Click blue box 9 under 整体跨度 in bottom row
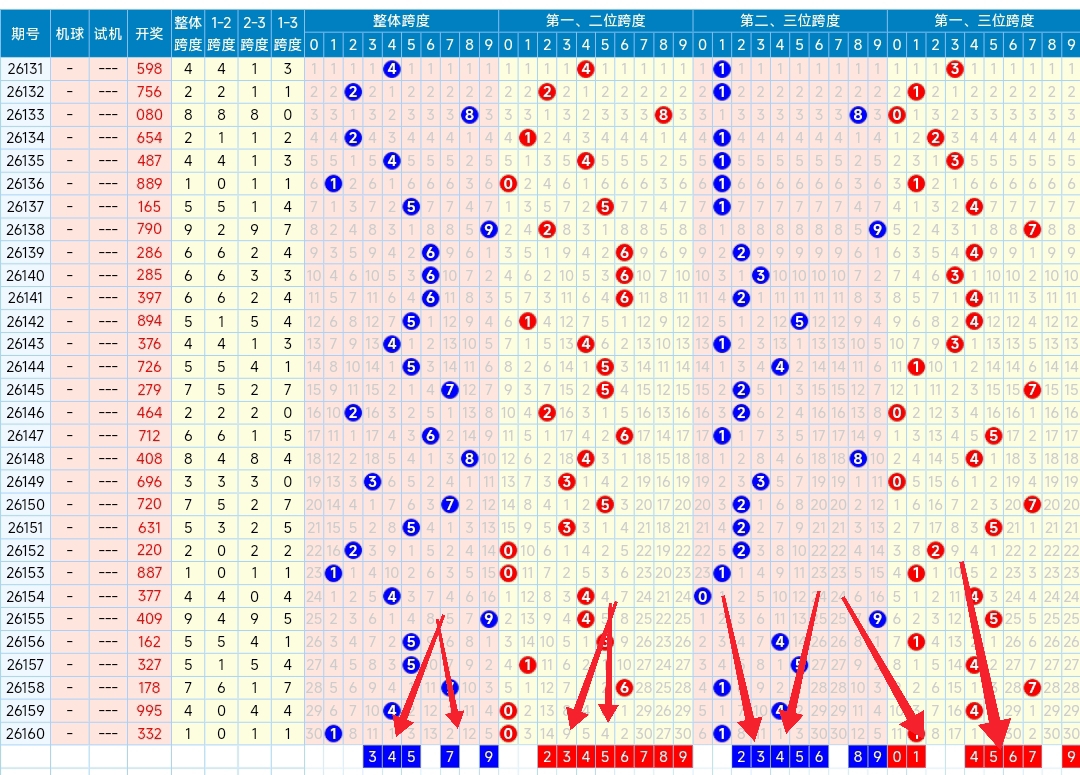Image resolution: width=1080 pixels, height=775 pixels. pyautogui.click(x=488, y=756)
